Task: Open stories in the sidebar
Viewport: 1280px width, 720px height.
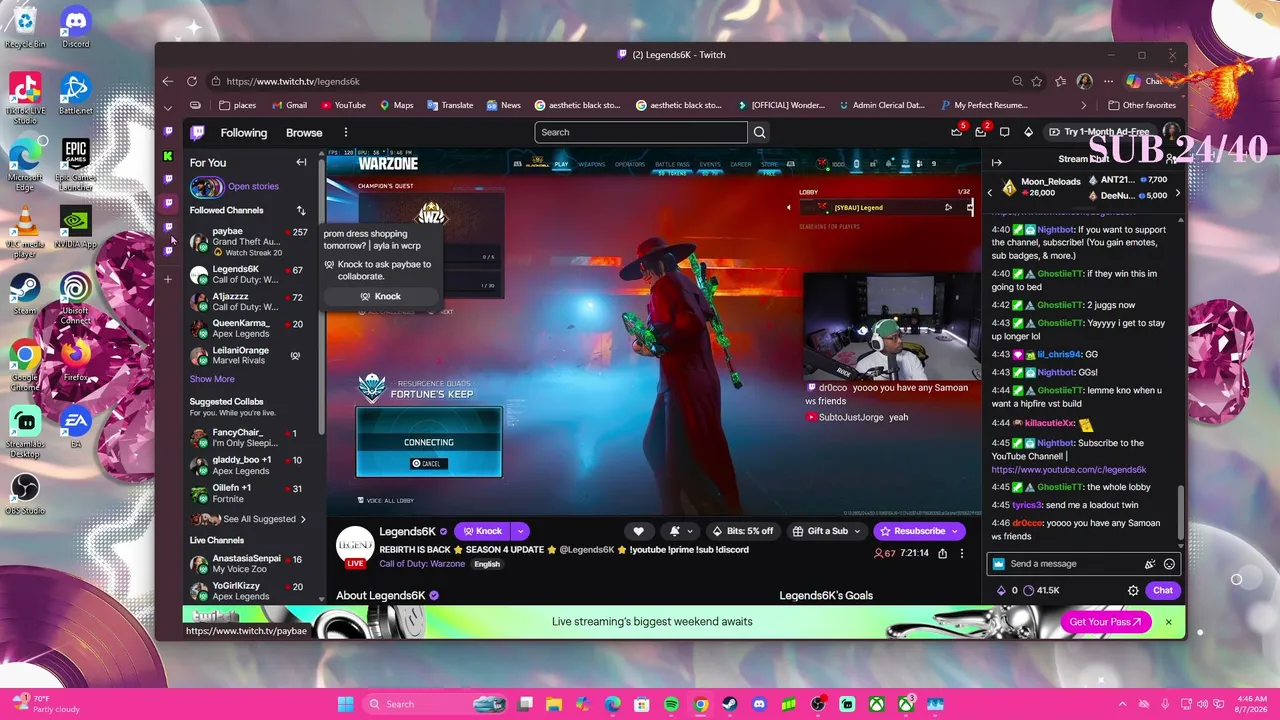Action: click(x=253, y=186)
